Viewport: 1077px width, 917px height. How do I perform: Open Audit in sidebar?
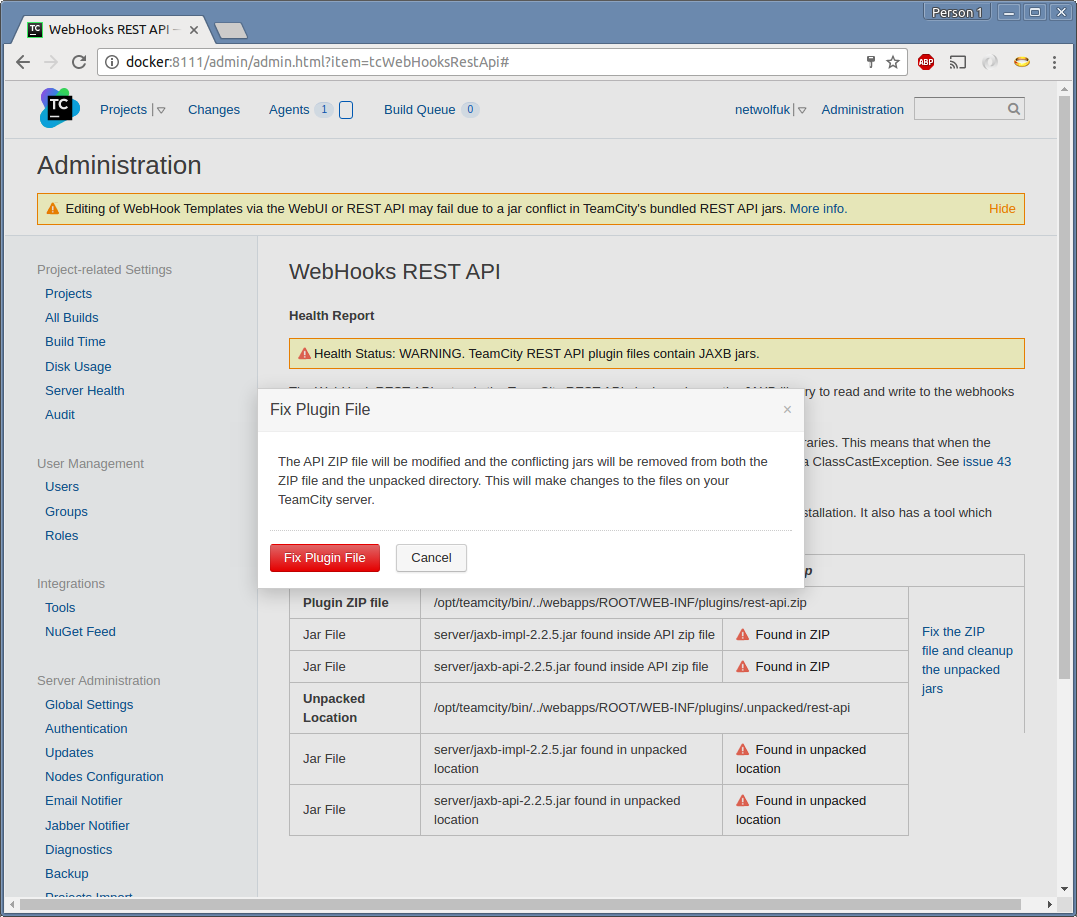point(60,414)
